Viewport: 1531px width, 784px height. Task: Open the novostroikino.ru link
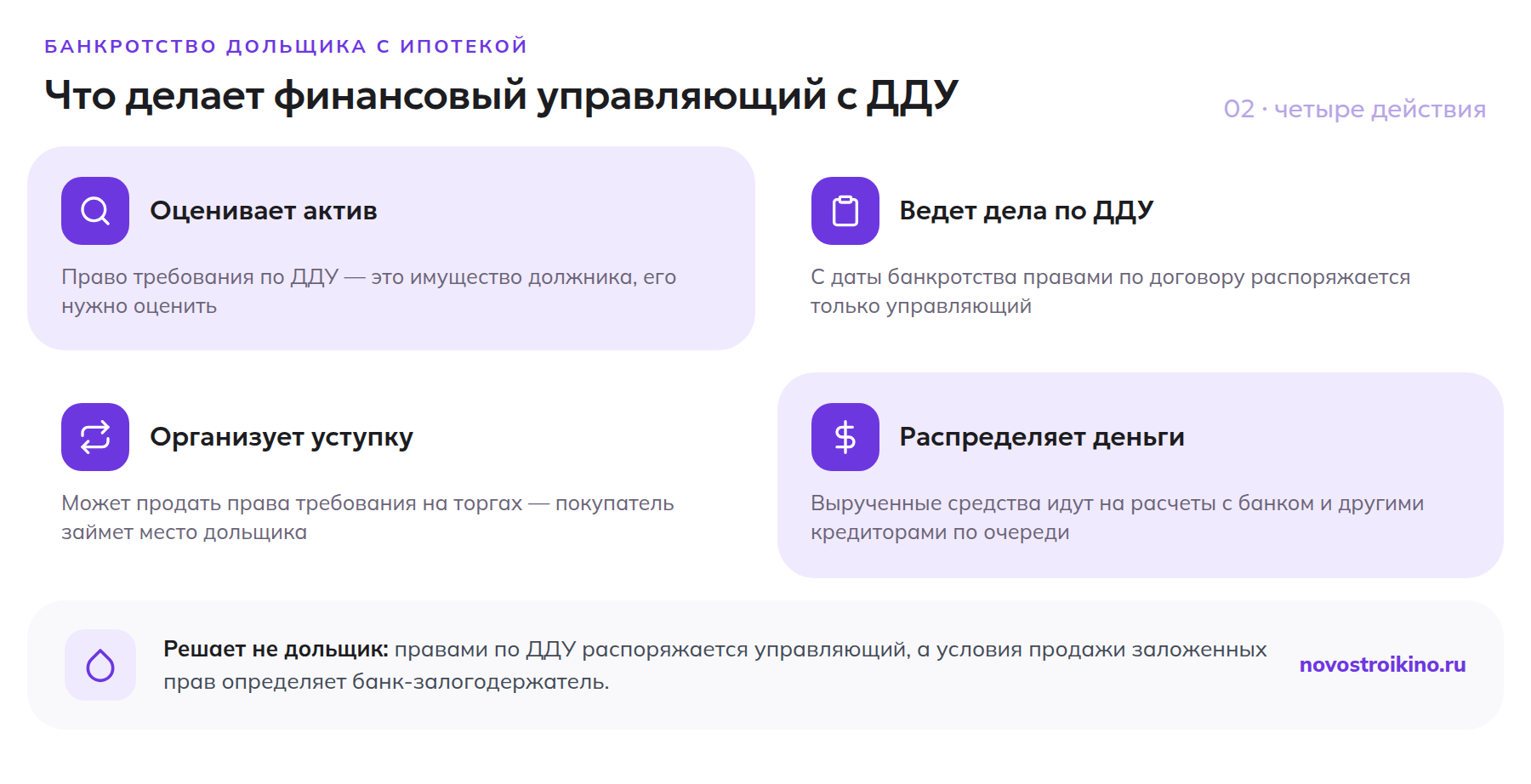click(x=1382, y=665)
